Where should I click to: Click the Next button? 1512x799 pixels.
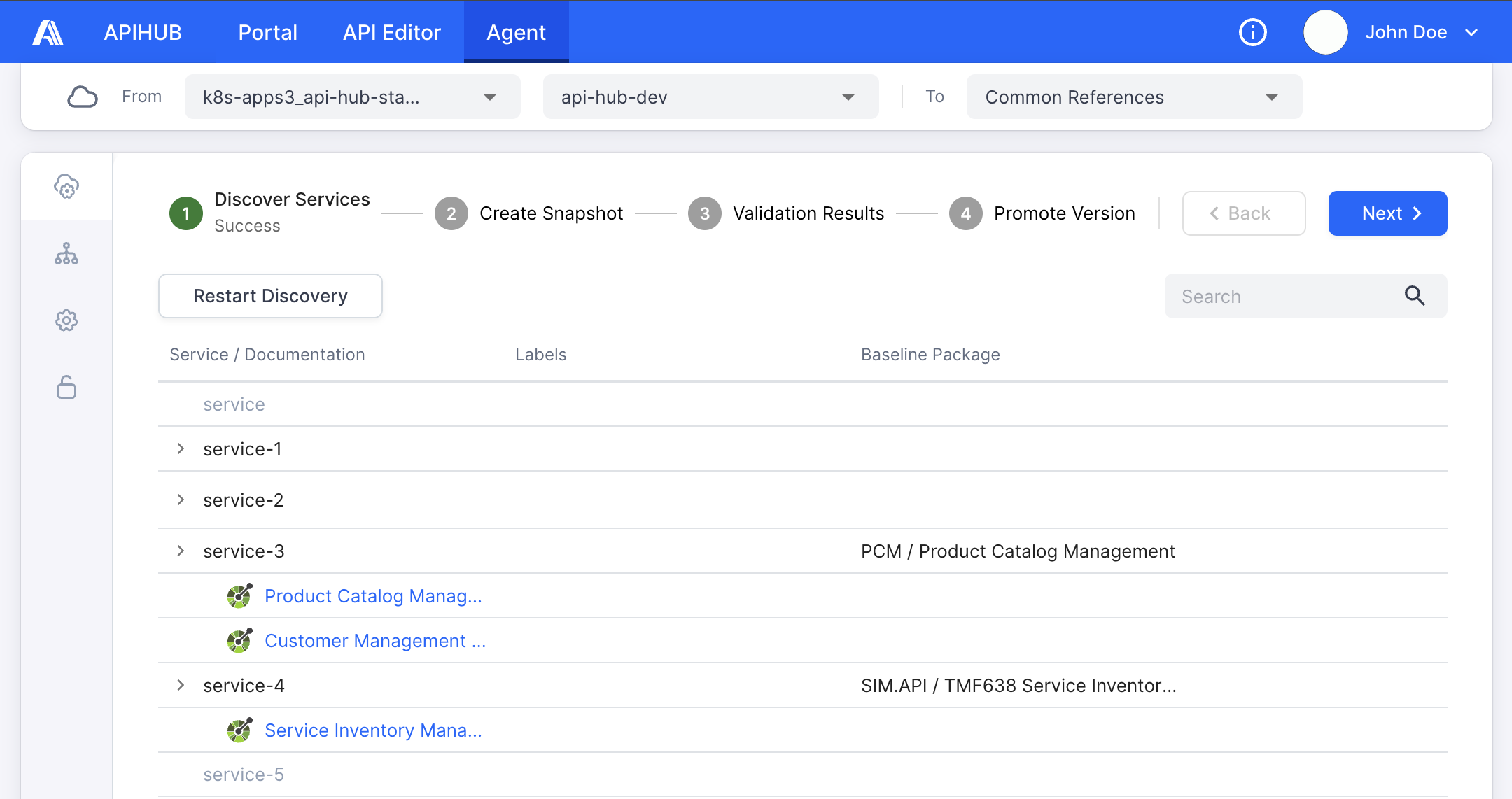(1387, 213)
